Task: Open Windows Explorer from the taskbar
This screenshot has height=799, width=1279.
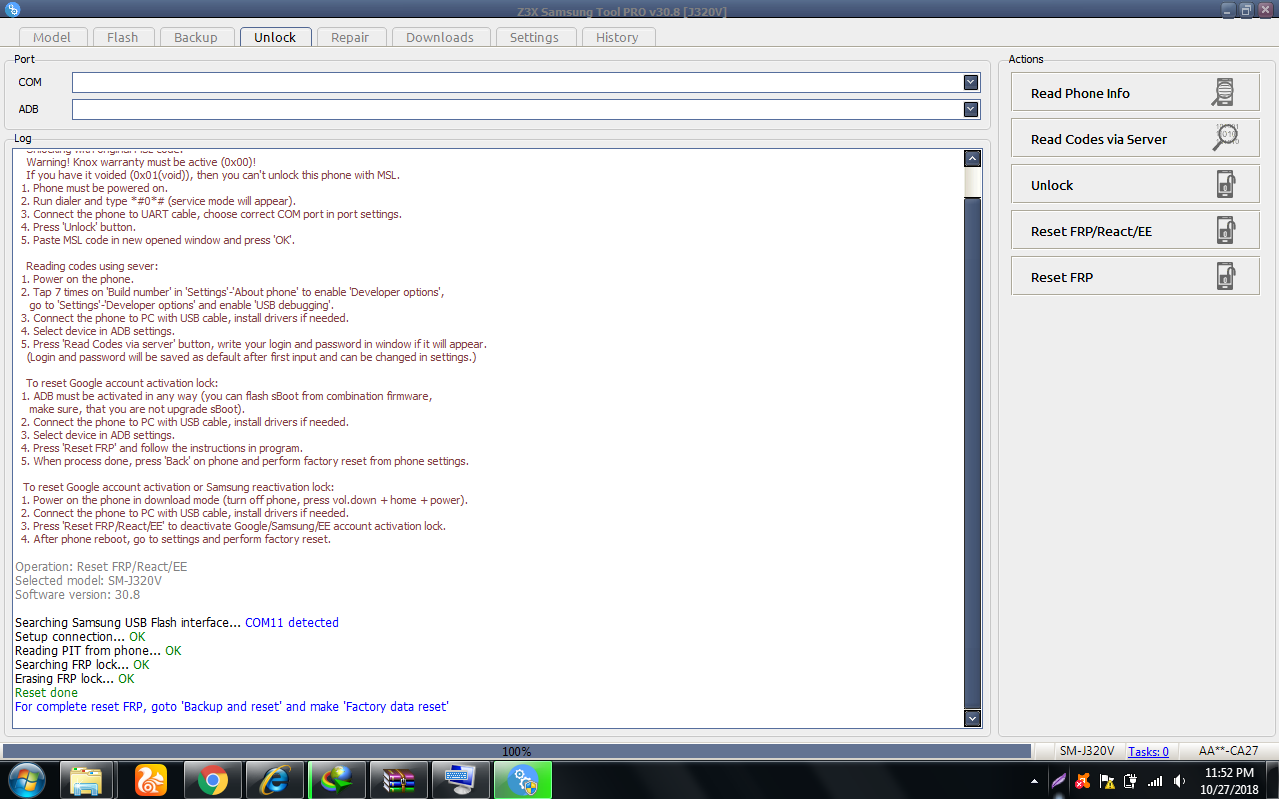Action: tap(88, 780)
